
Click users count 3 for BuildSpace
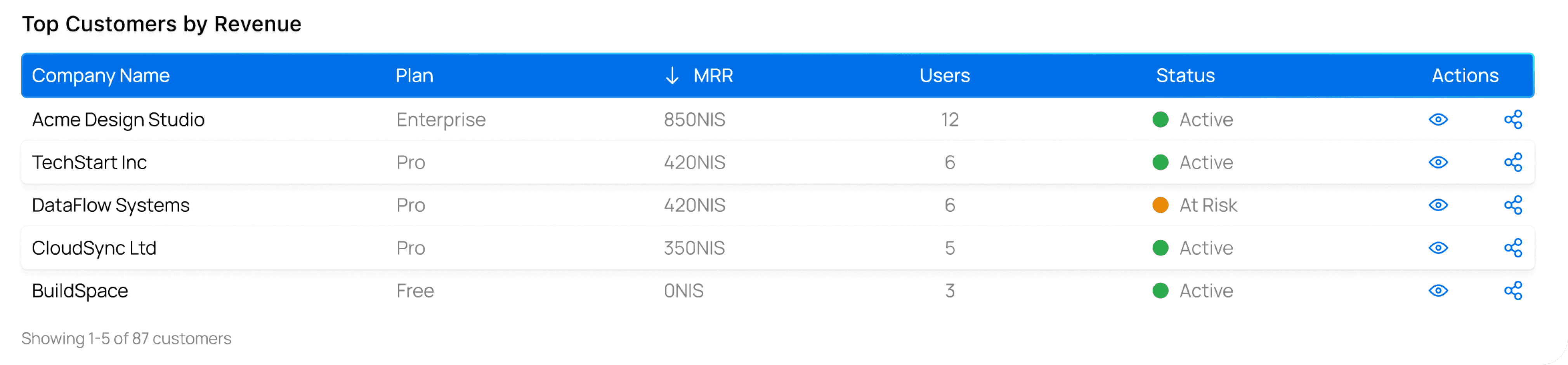tap(950, 291)
